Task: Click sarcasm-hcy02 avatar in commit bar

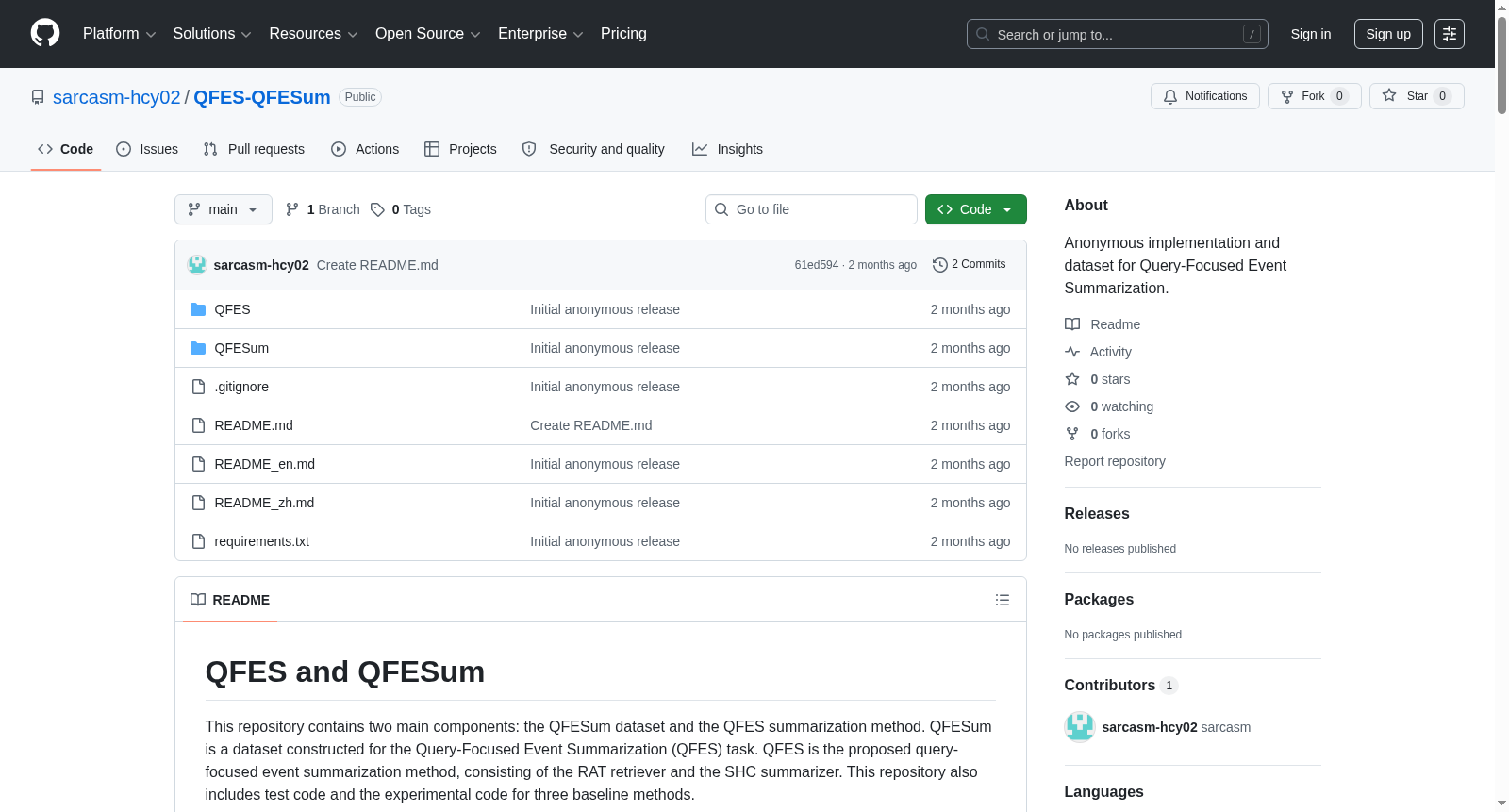Action: tap(197, 265)
